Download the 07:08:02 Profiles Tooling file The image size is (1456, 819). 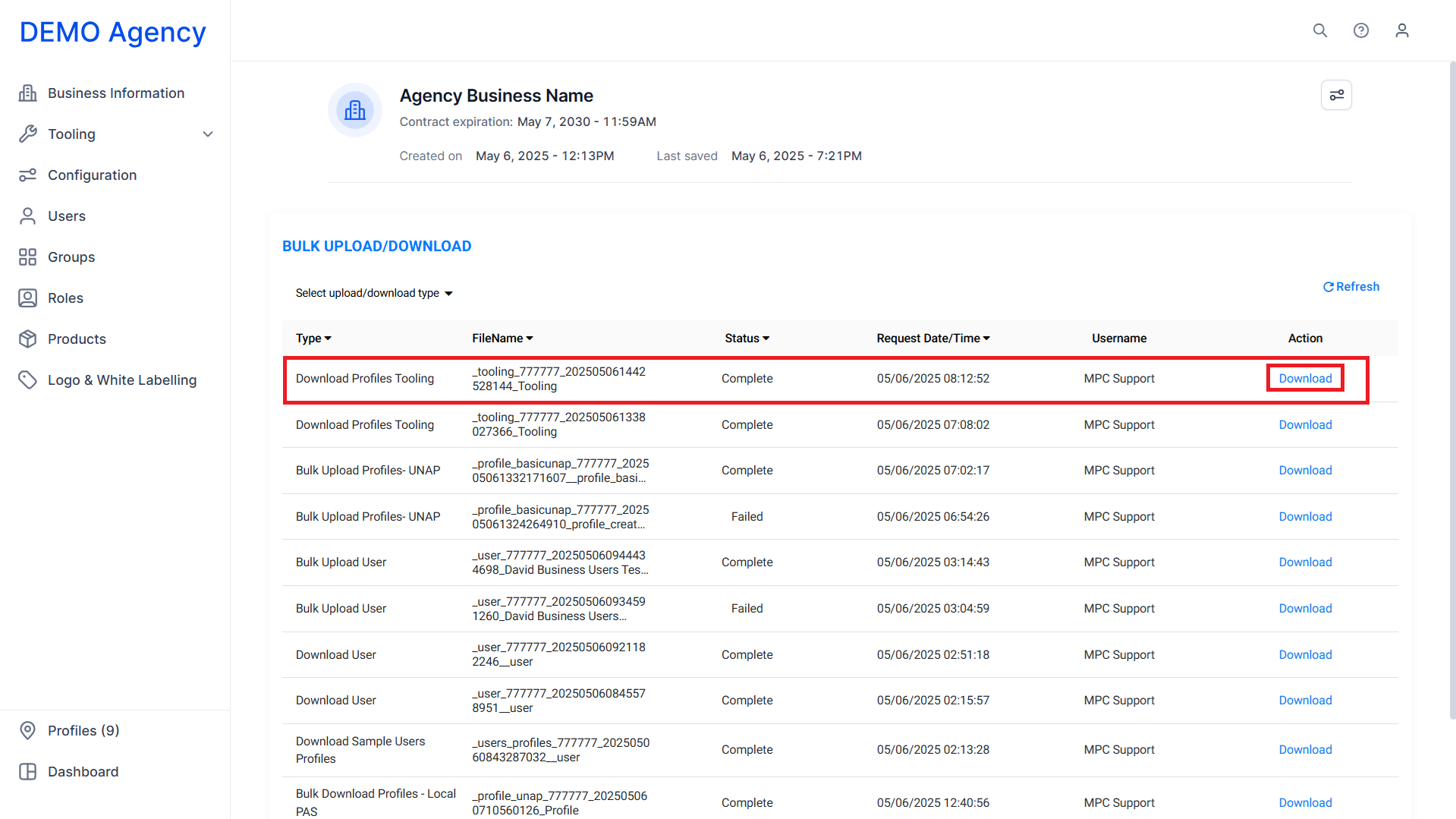point(1305,425)
